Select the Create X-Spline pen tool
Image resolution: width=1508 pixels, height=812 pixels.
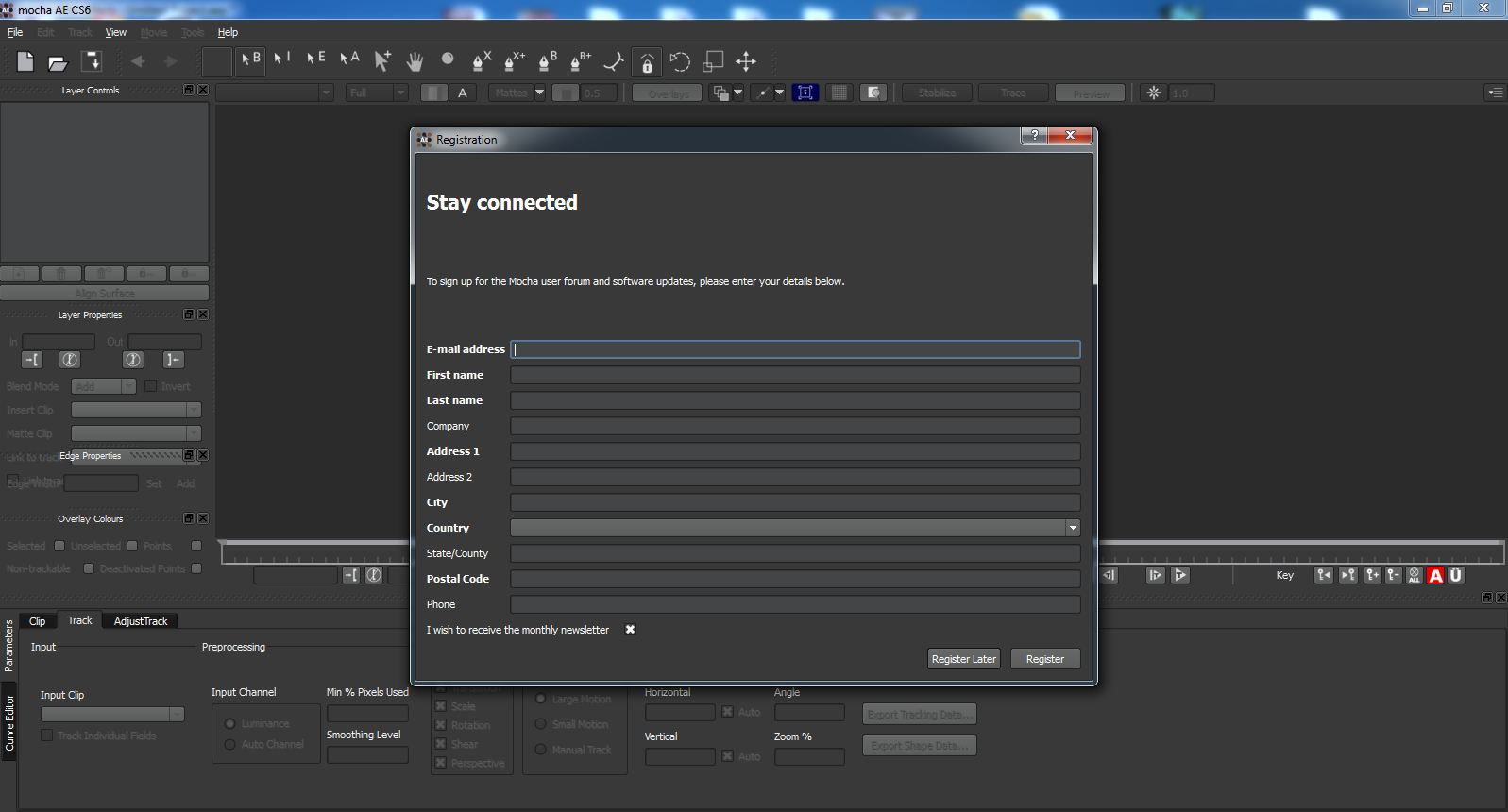click(x=481, y=61)
